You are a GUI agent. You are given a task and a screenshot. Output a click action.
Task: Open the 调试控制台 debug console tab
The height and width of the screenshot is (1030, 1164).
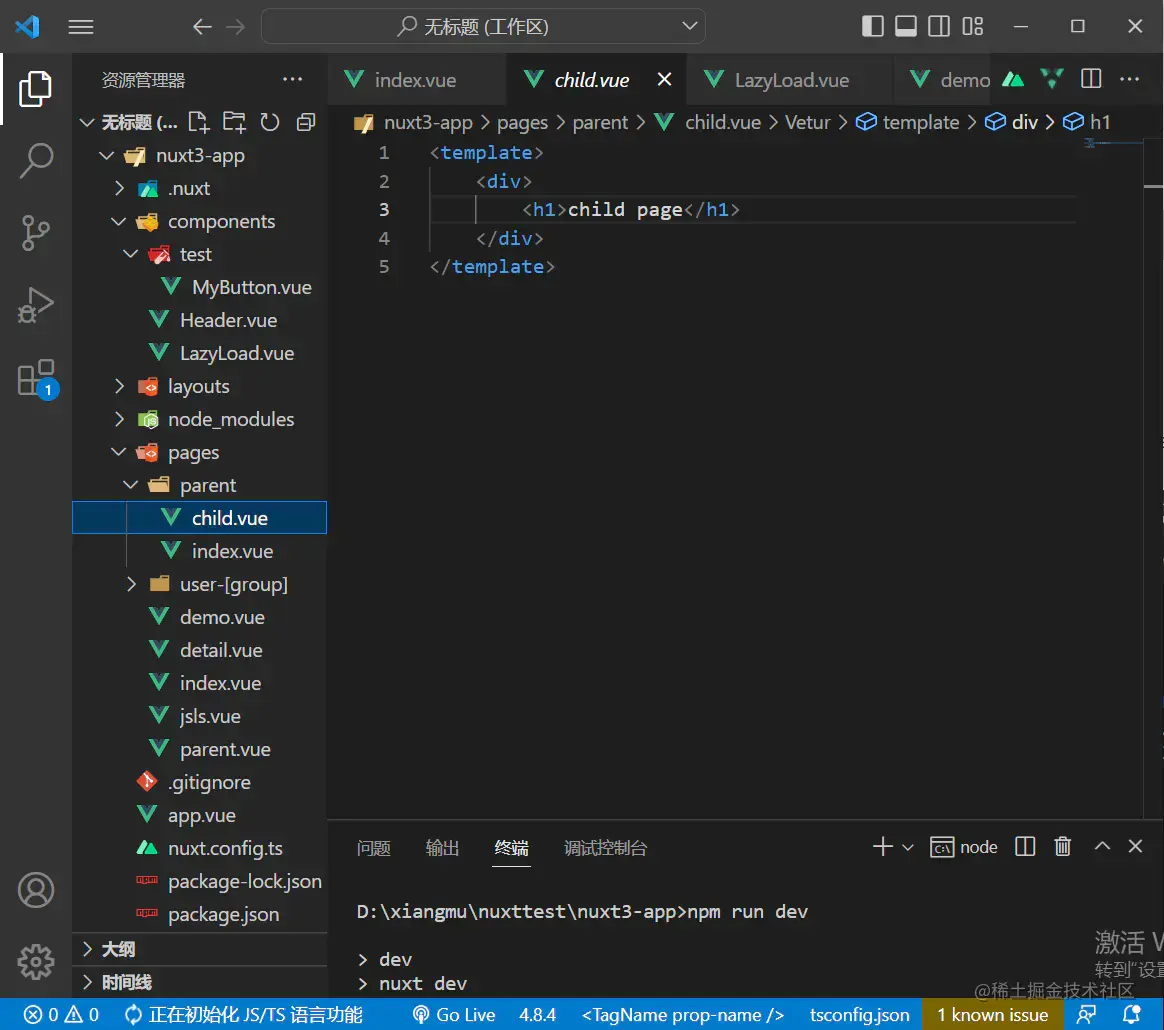click(605, 847)
